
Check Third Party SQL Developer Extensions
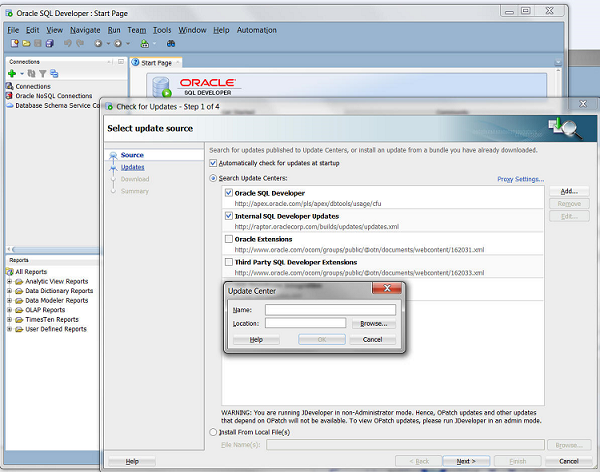point(229,262)
